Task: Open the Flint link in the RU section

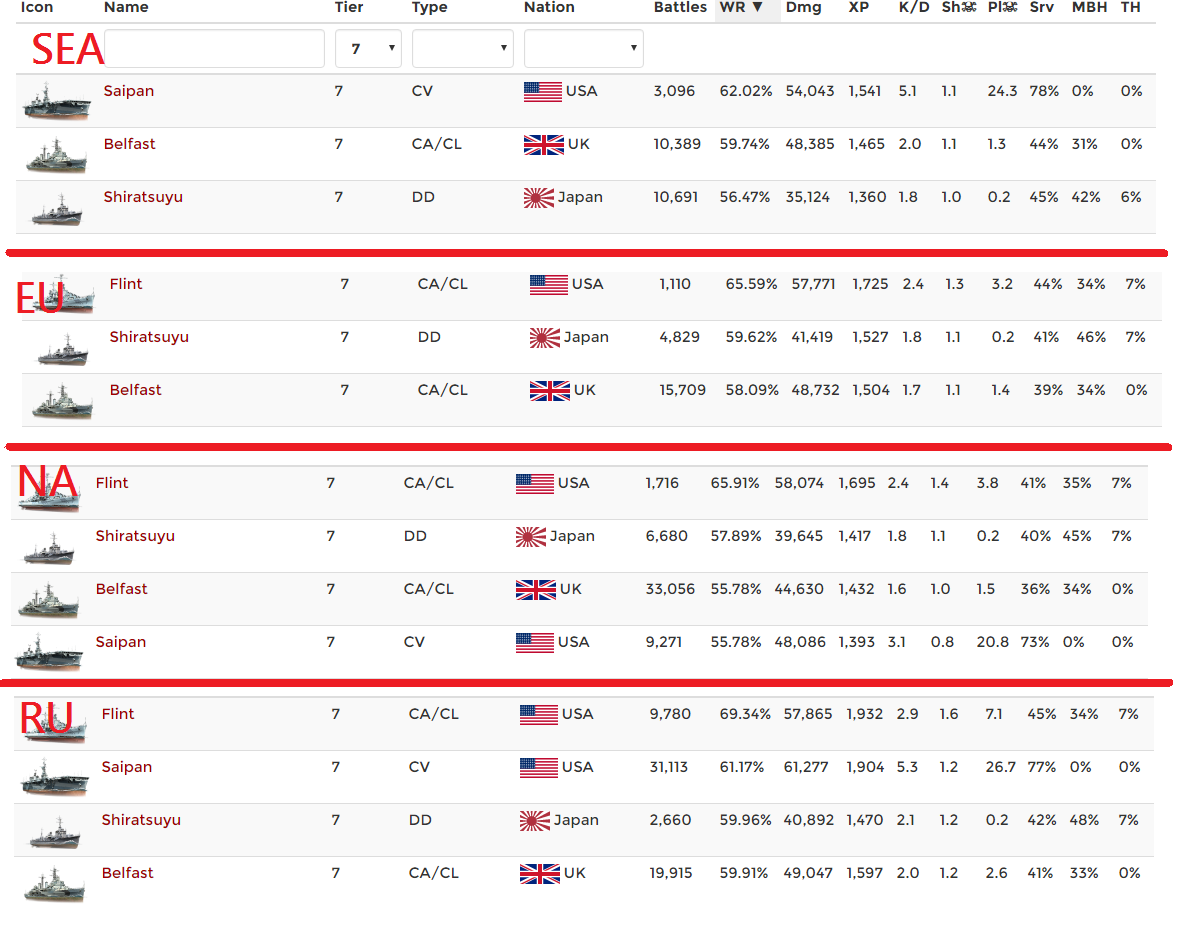Action: tap(118, 714)
